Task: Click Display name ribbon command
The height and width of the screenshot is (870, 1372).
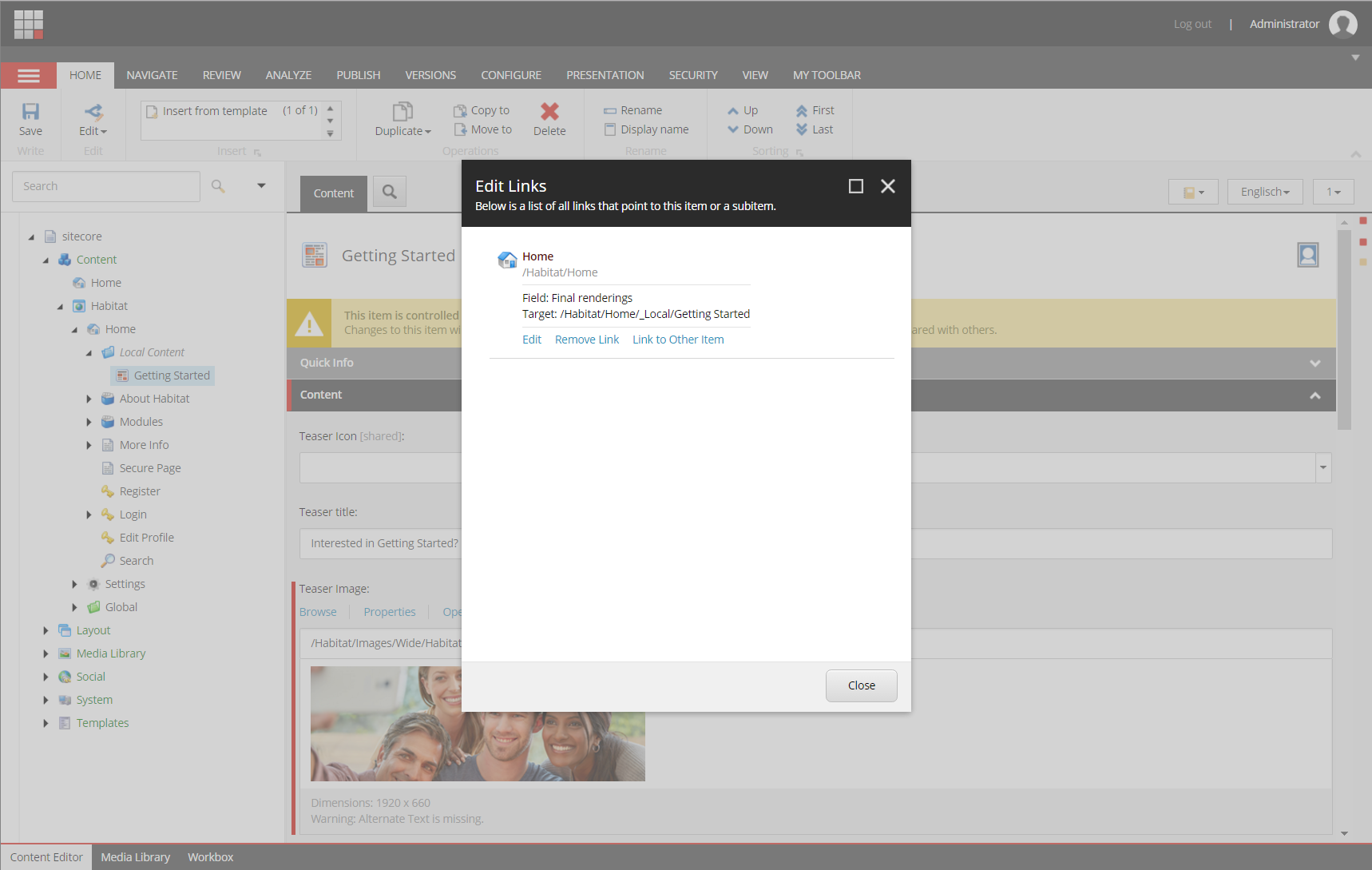Action: 646,129
